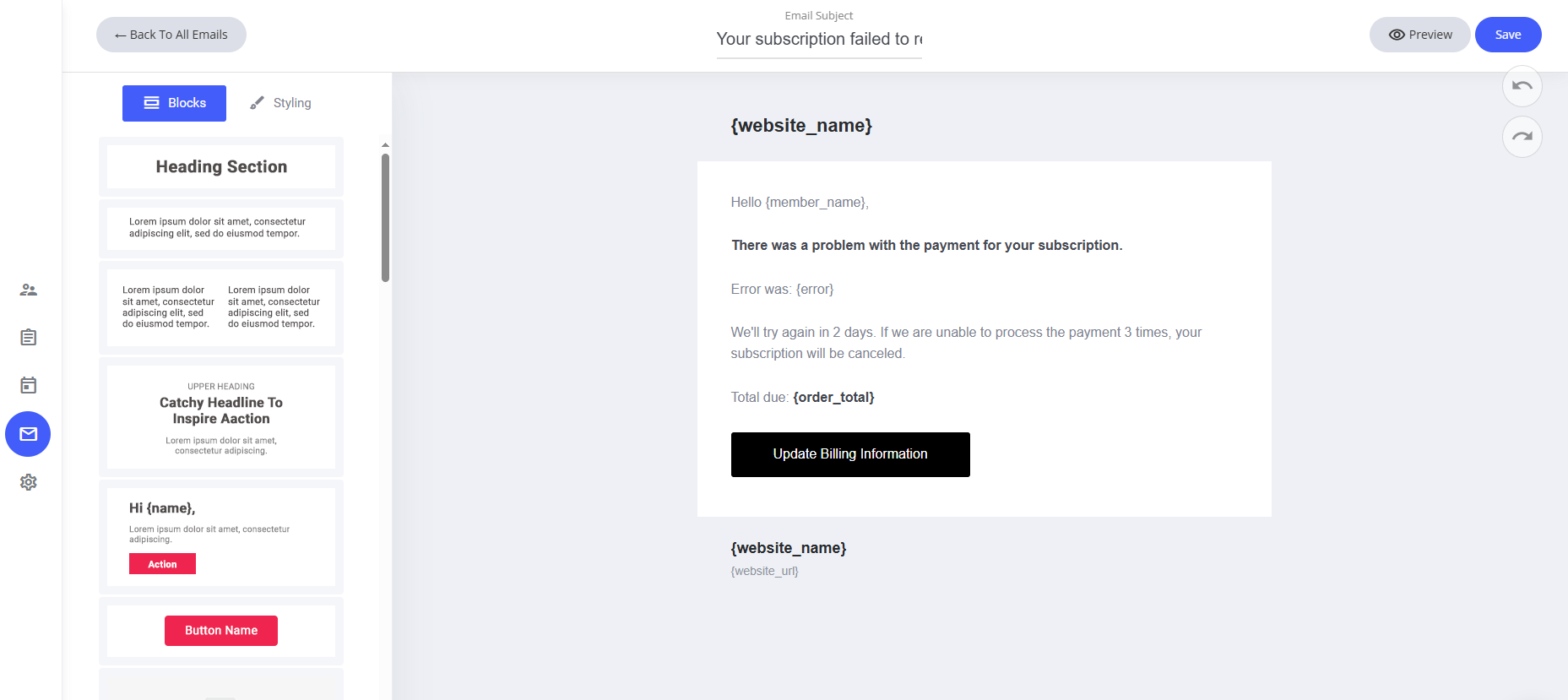Screen dimensions: 1568x700
Task: Open the members icon in left sidebar
Action: pos(29,290)
